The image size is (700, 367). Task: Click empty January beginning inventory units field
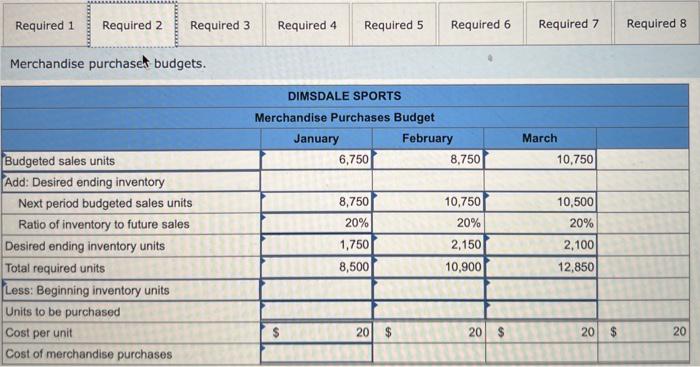[316, 289]
